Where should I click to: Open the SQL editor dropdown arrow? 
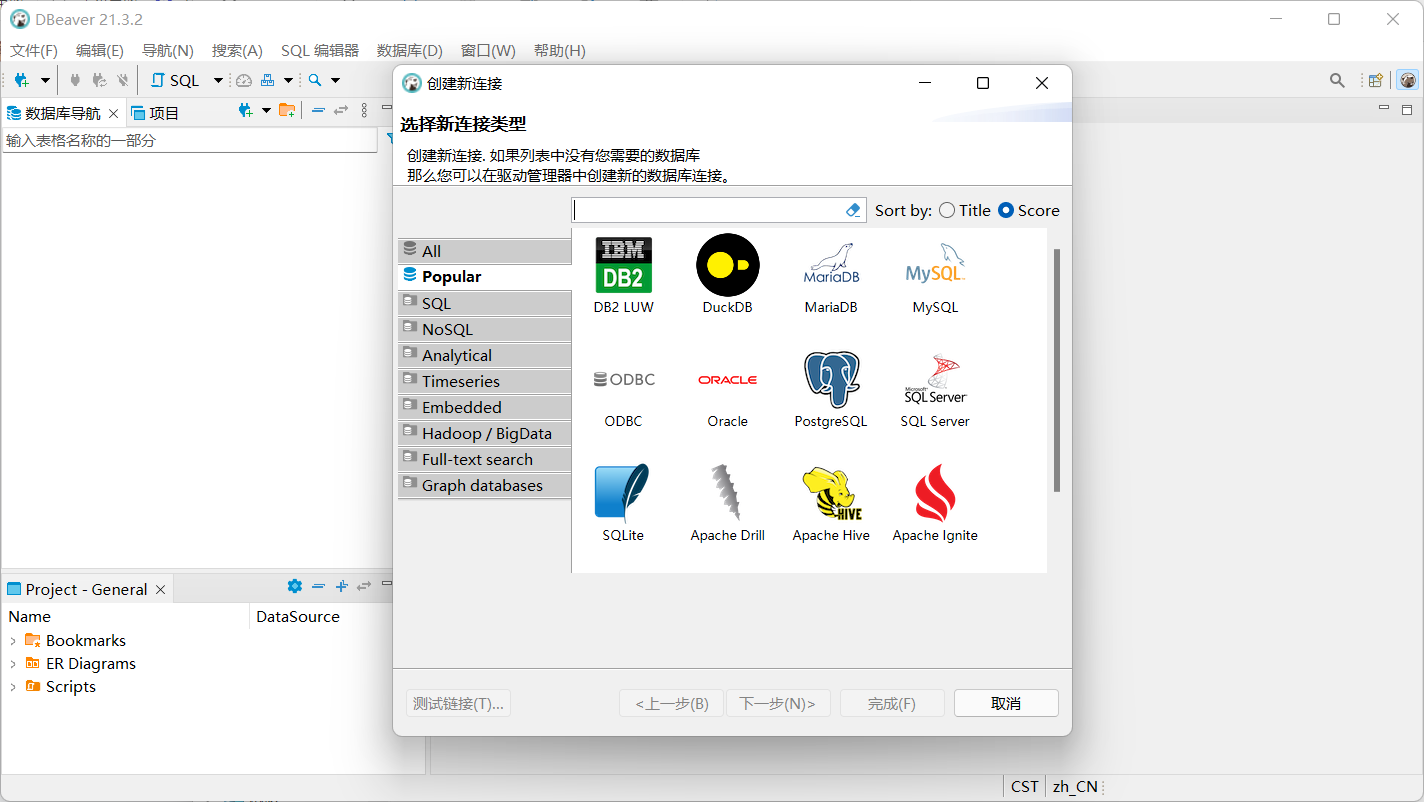pos(218,80)
